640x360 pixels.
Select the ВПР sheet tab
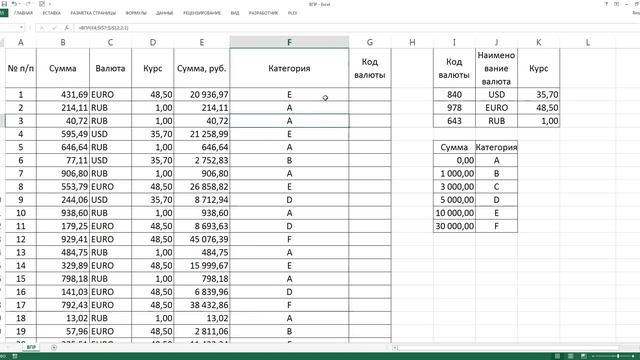coord(31,347)
